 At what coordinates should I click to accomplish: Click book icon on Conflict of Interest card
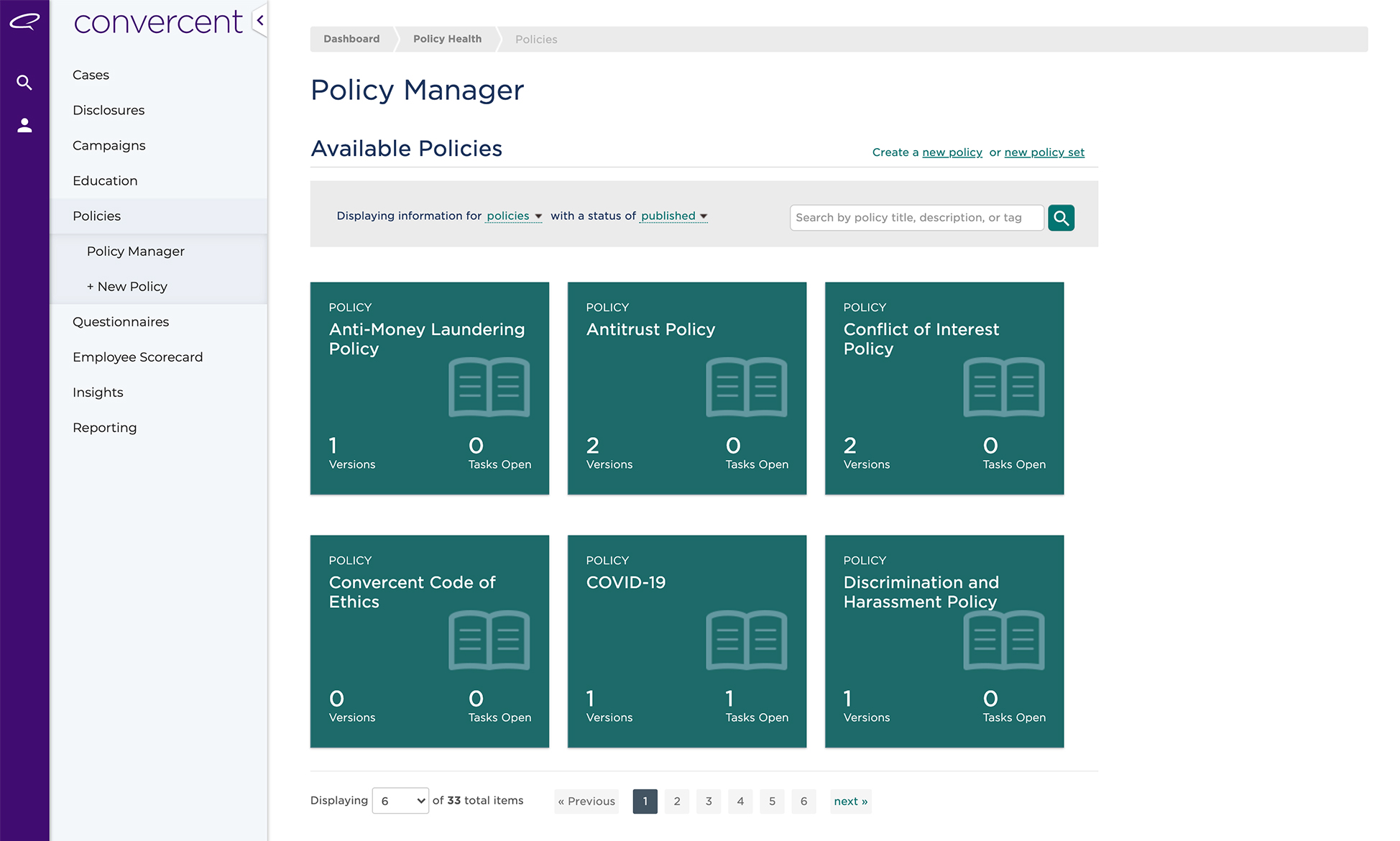coord(1003,387)
